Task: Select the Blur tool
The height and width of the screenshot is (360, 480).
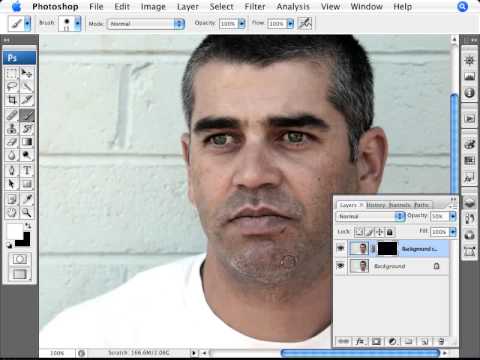Action: [12, 155]
